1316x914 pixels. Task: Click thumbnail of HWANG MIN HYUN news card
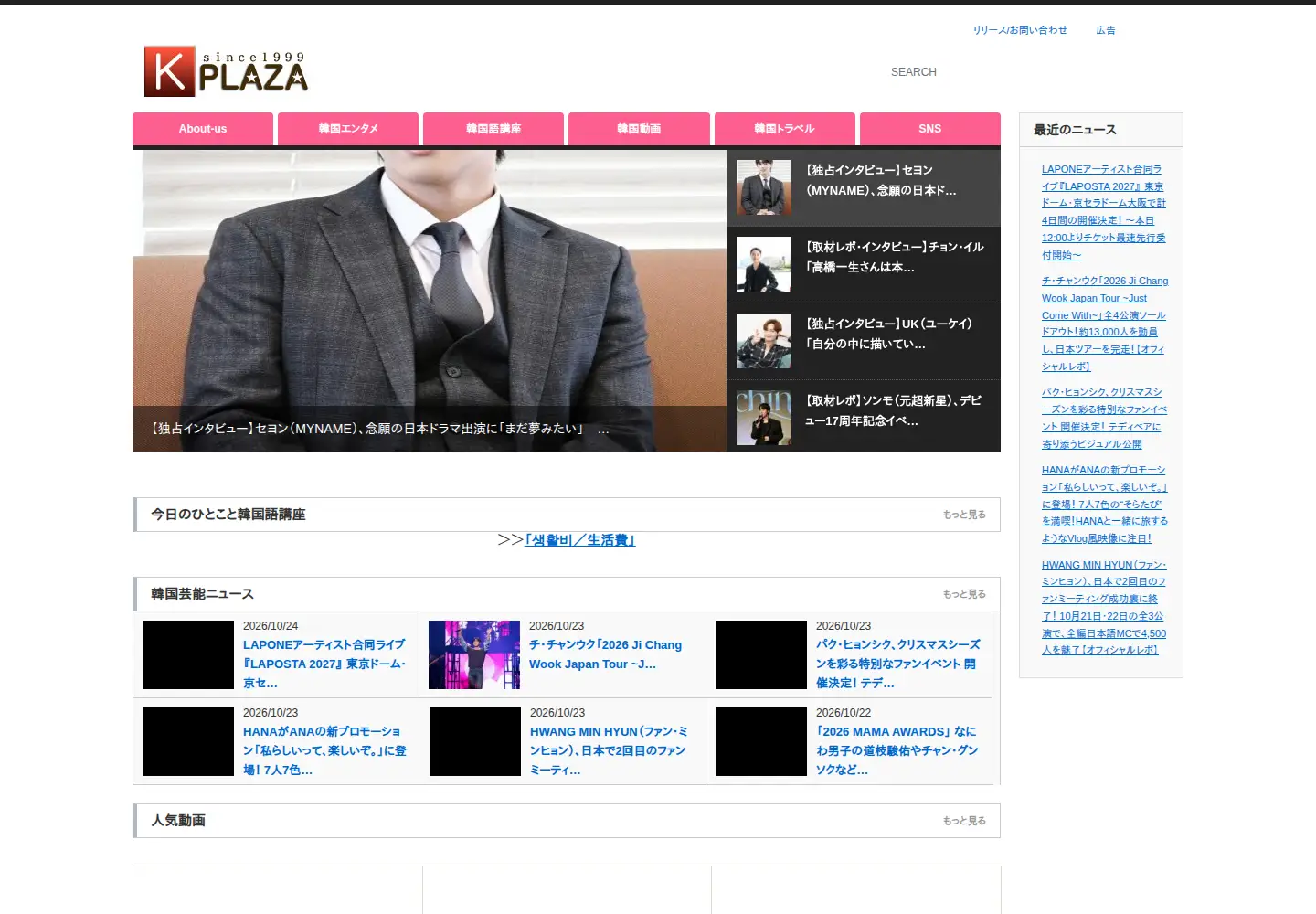475,741
